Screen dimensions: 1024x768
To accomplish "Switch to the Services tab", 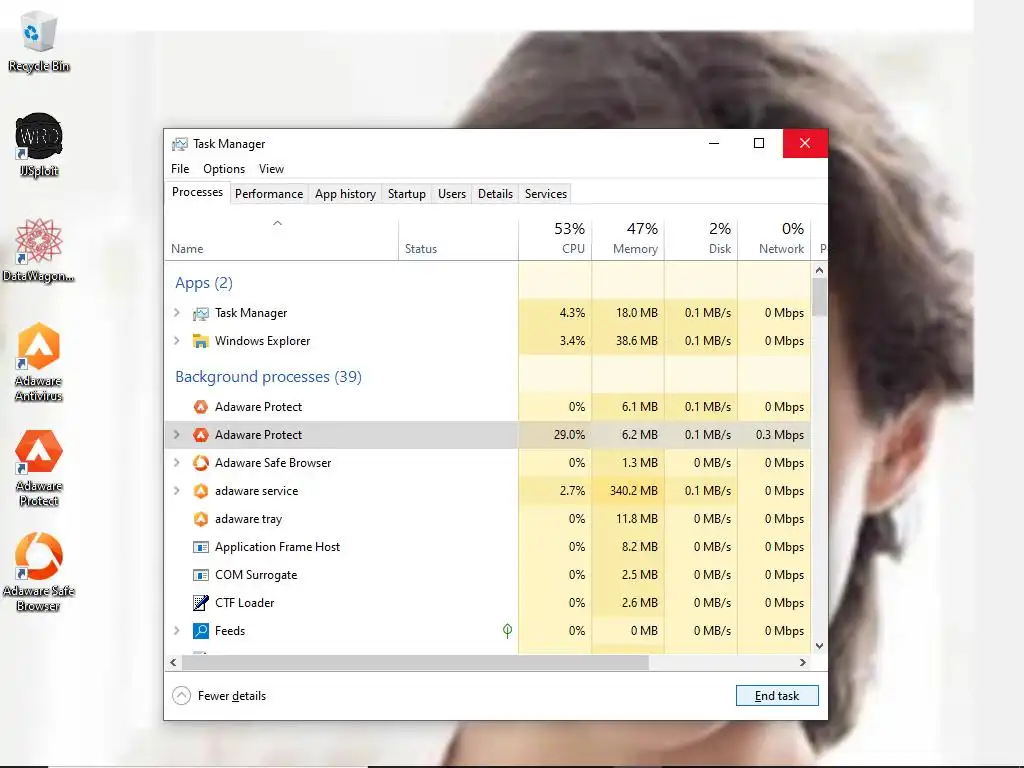I will click(546, 194).
